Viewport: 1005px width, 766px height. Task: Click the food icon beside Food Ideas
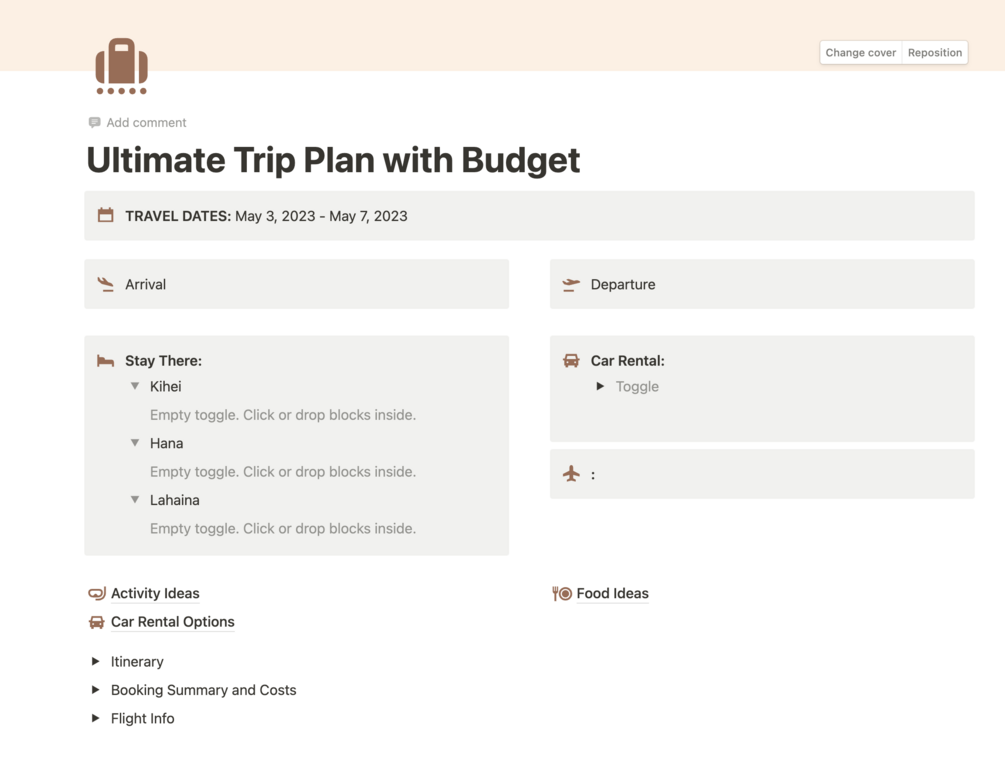click(560, 593)
